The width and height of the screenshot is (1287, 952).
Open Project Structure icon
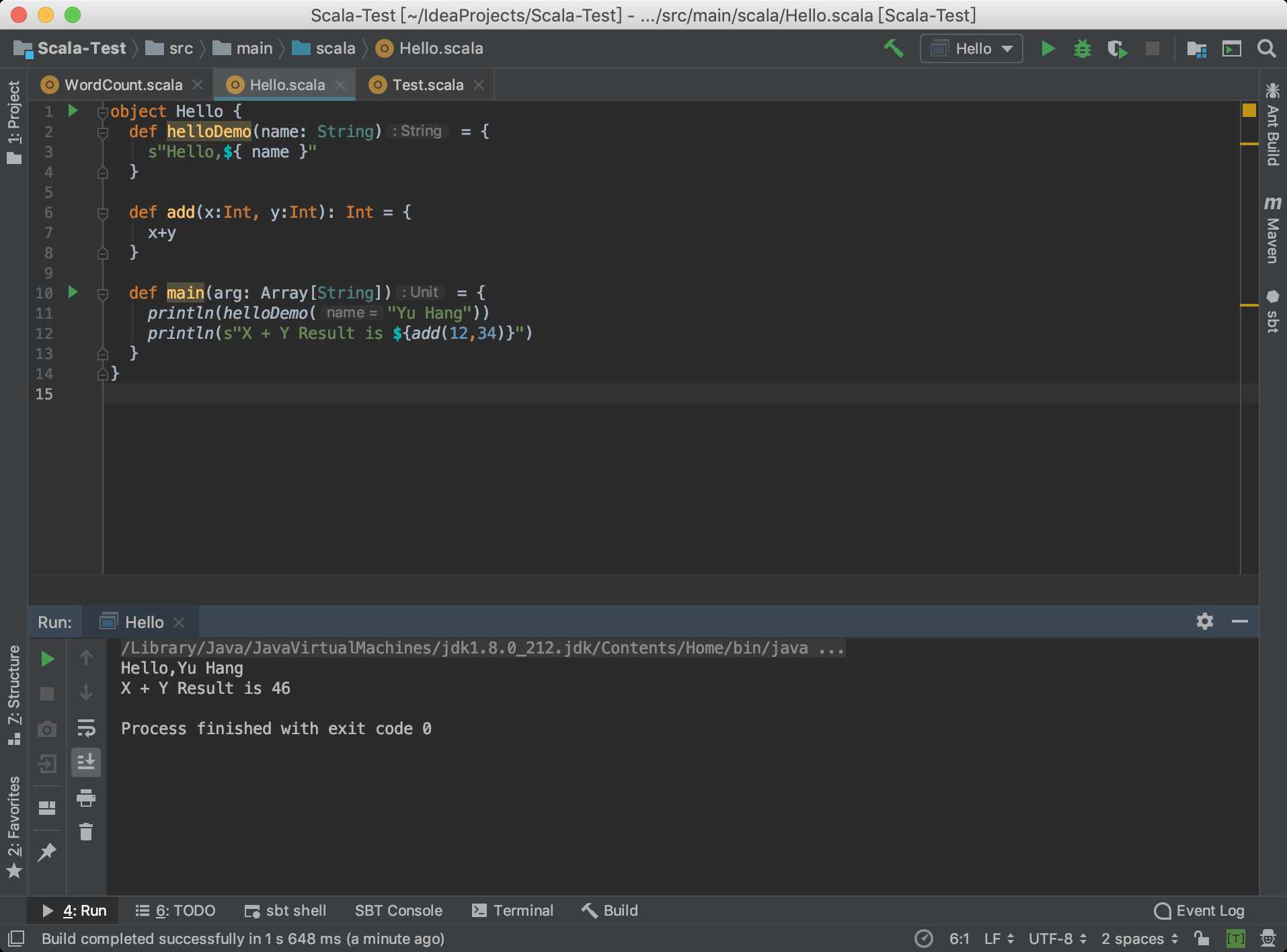1197,48
